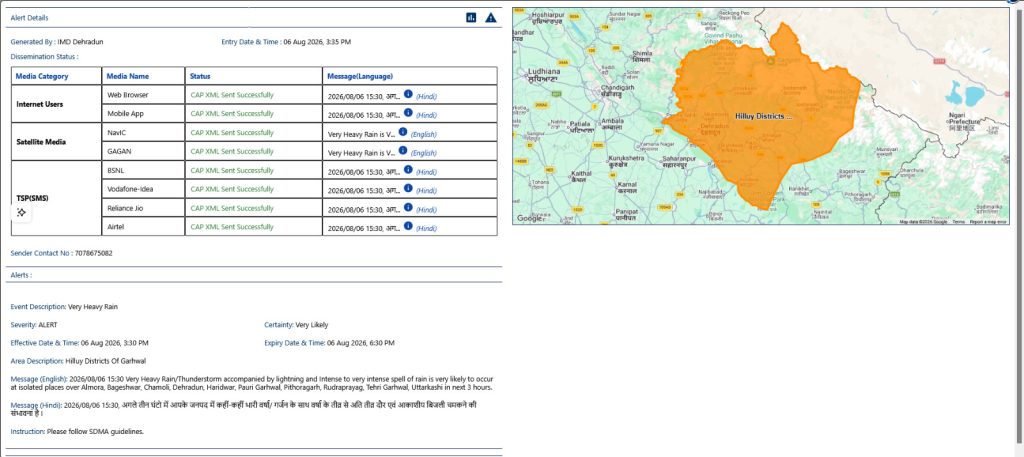
Task: Click the Vodafone-Idea media name cell
Action: [x=143, y=189]
